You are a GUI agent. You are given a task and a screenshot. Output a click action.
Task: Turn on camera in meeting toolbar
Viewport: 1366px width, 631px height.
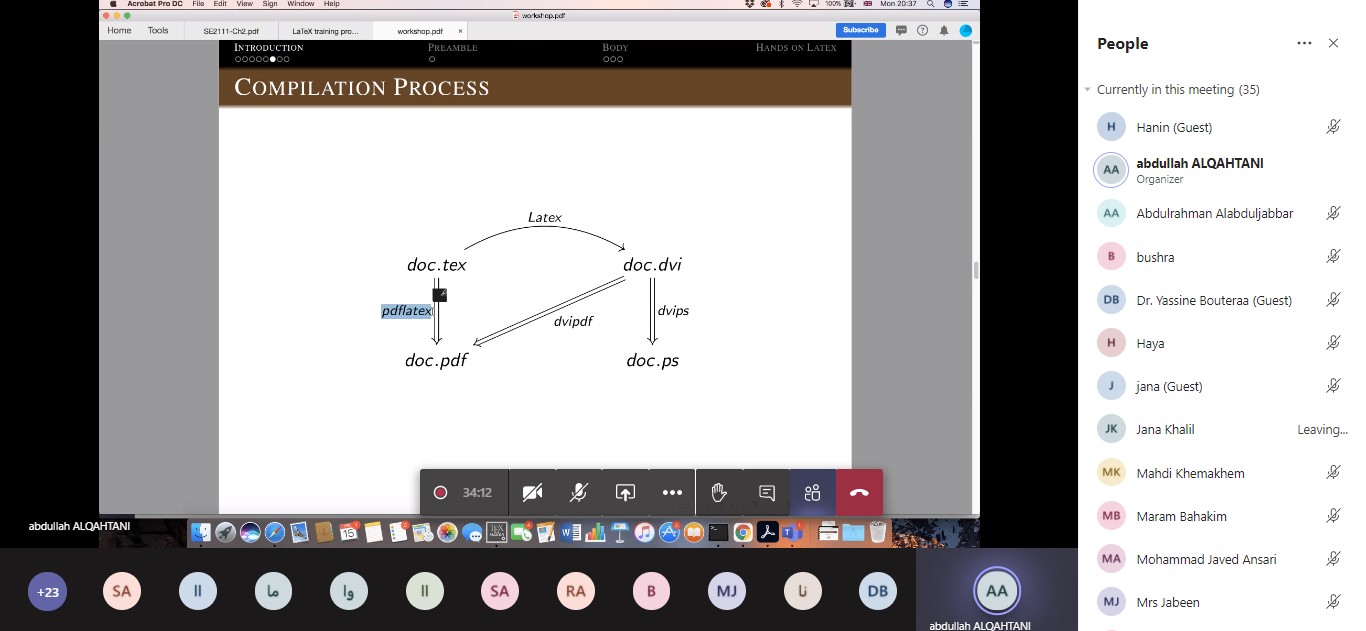532,492
